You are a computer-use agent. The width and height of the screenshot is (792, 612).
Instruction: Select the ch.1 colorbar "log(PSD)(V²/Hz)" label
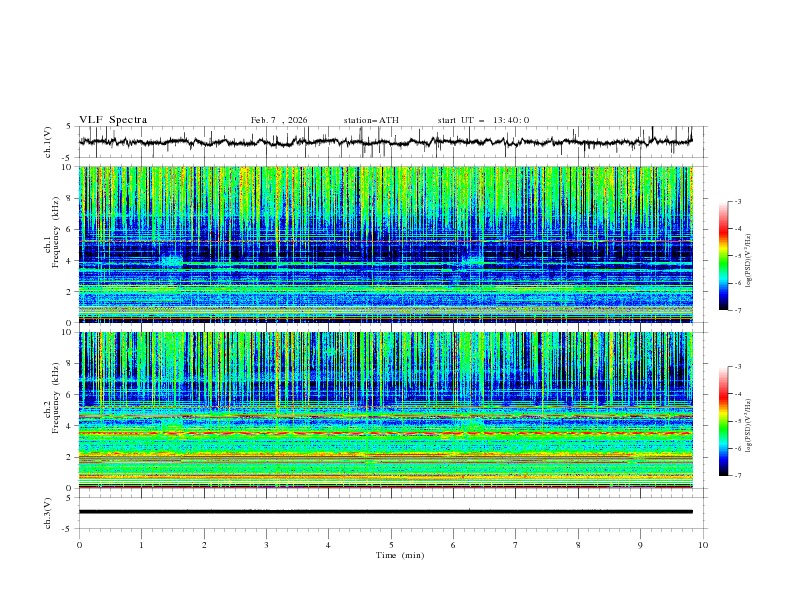point(748,261)
